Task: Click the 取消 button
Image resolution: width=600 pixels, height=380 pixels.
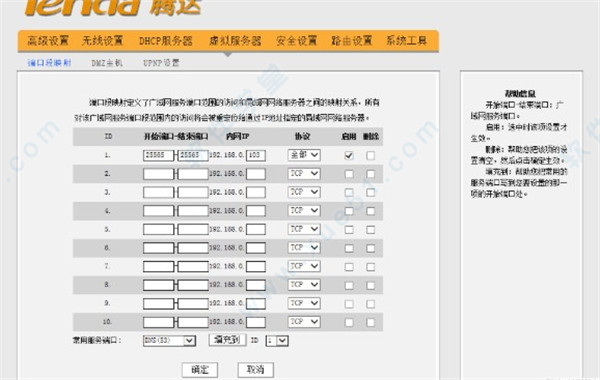Action: tap(256, 370)
